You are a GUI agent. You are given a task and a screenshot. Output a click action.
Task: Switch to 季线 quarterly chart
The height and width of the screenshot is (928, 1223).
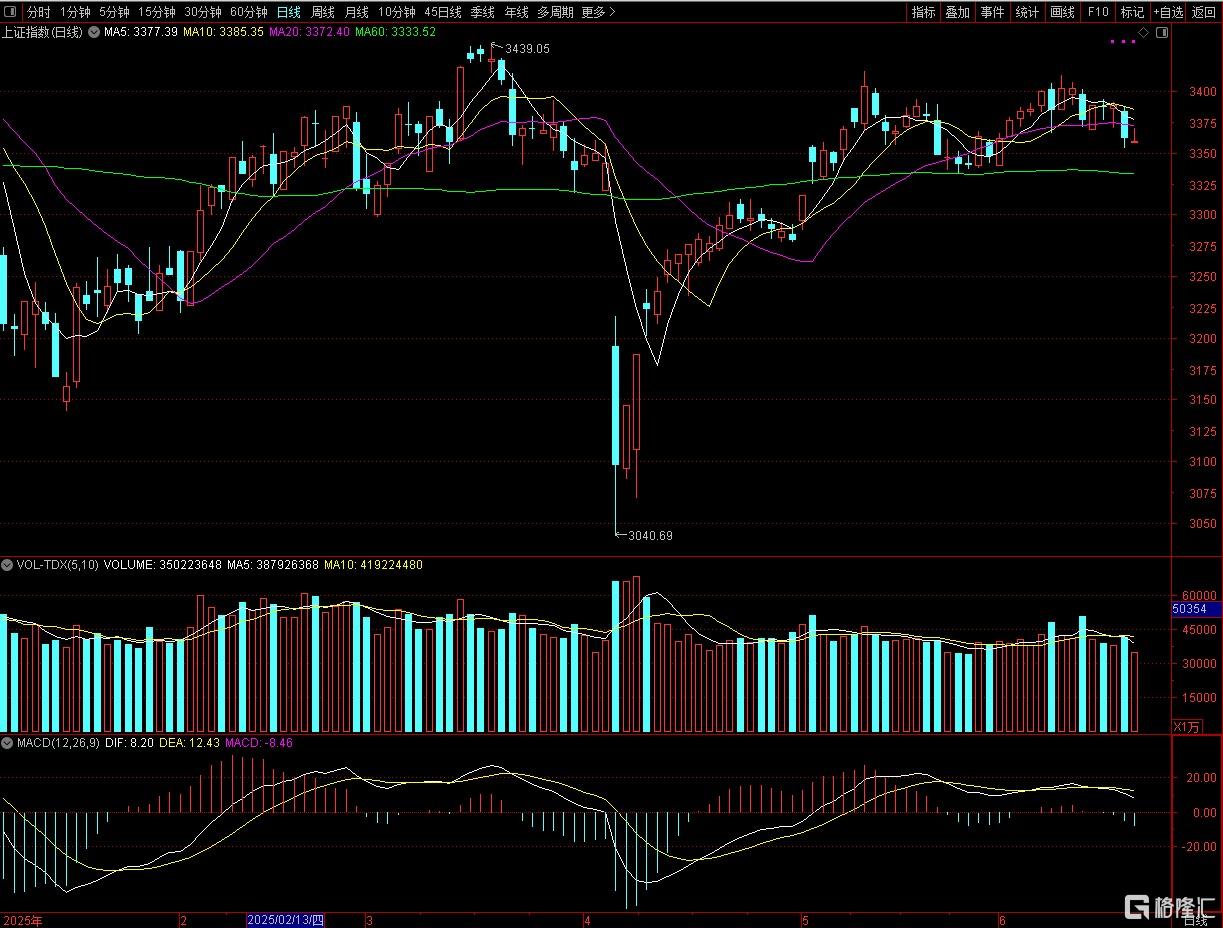483,12
